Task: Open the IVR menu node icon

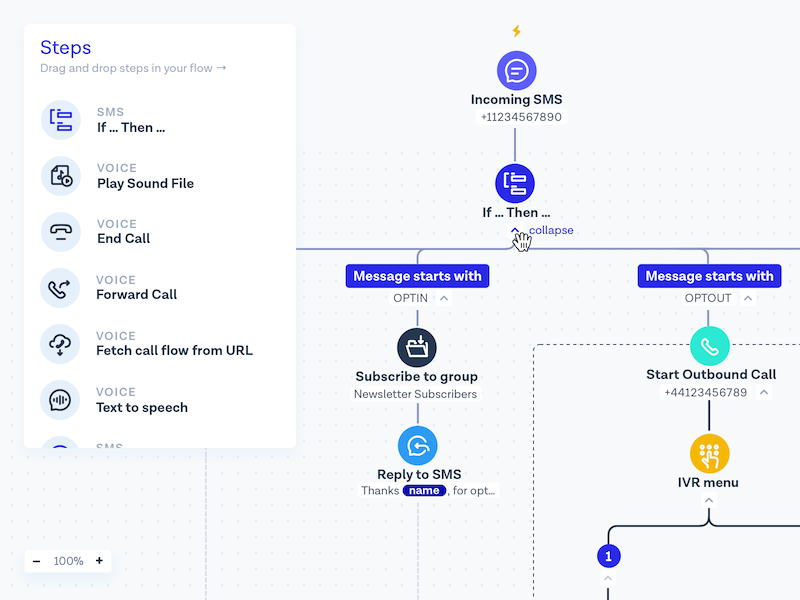Action: click(x=709, y=453)
